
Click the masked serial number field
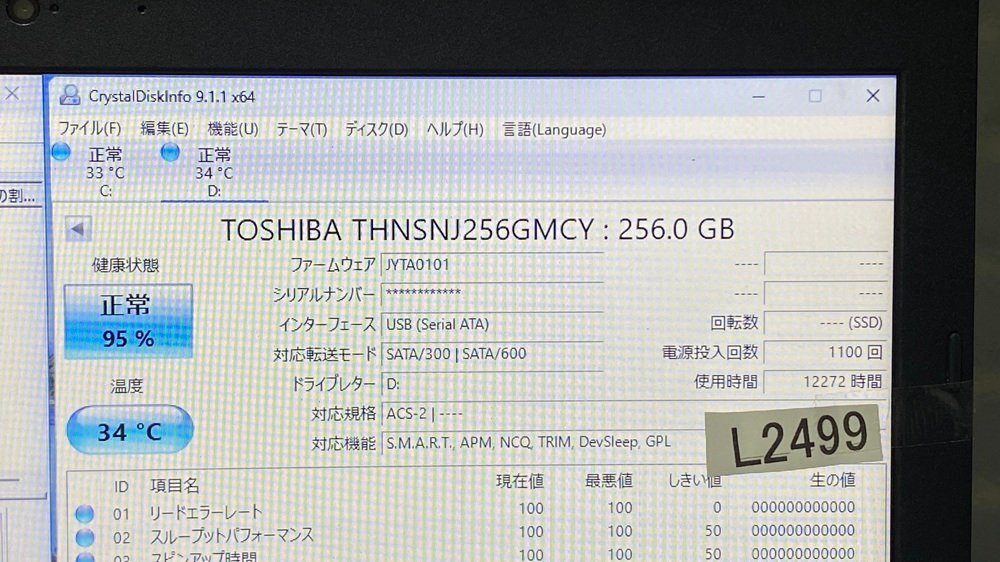(x=492, y=294)
